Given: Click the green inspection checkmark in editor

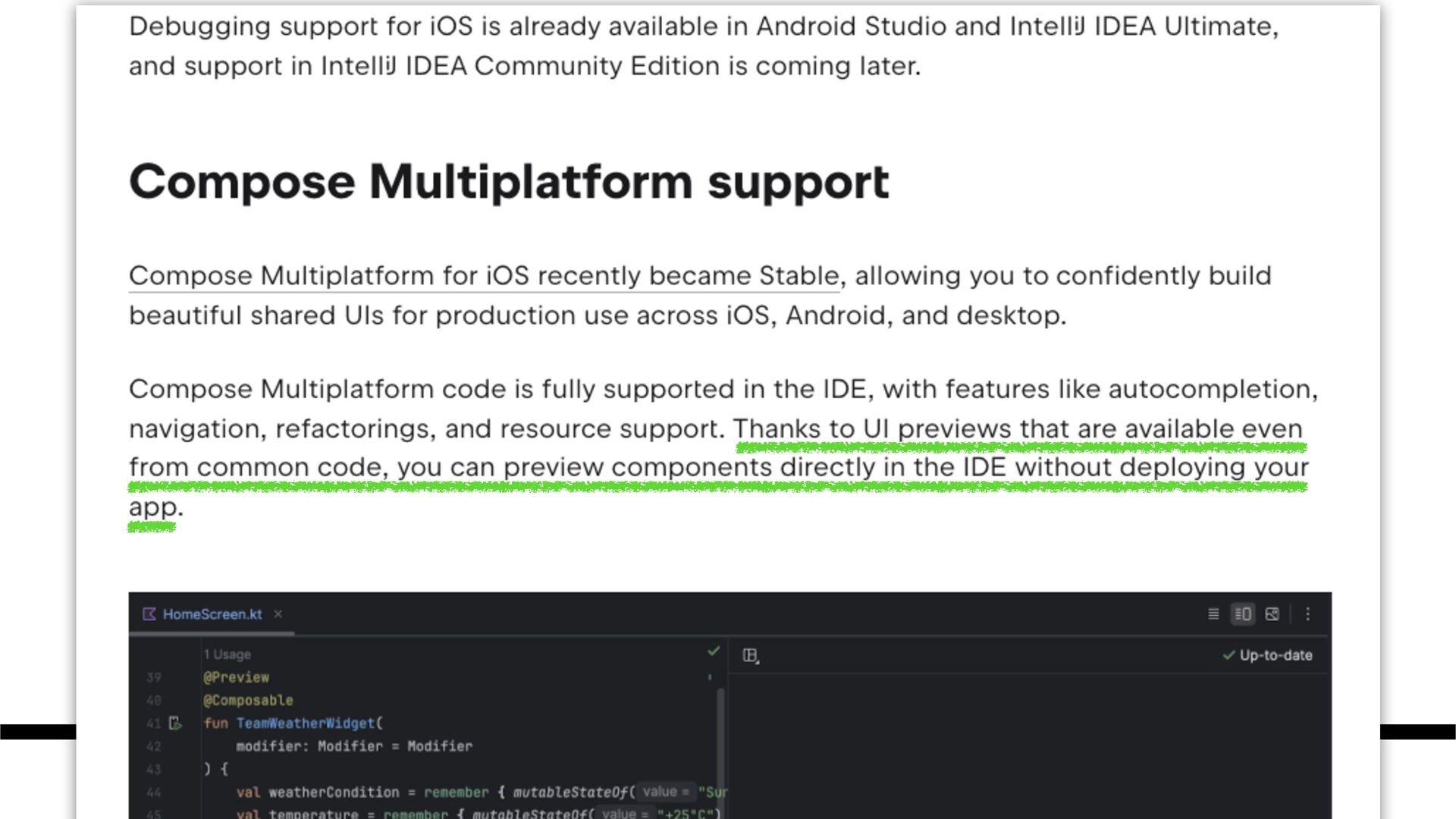Looking at the screenshot, I should (713, 651).
